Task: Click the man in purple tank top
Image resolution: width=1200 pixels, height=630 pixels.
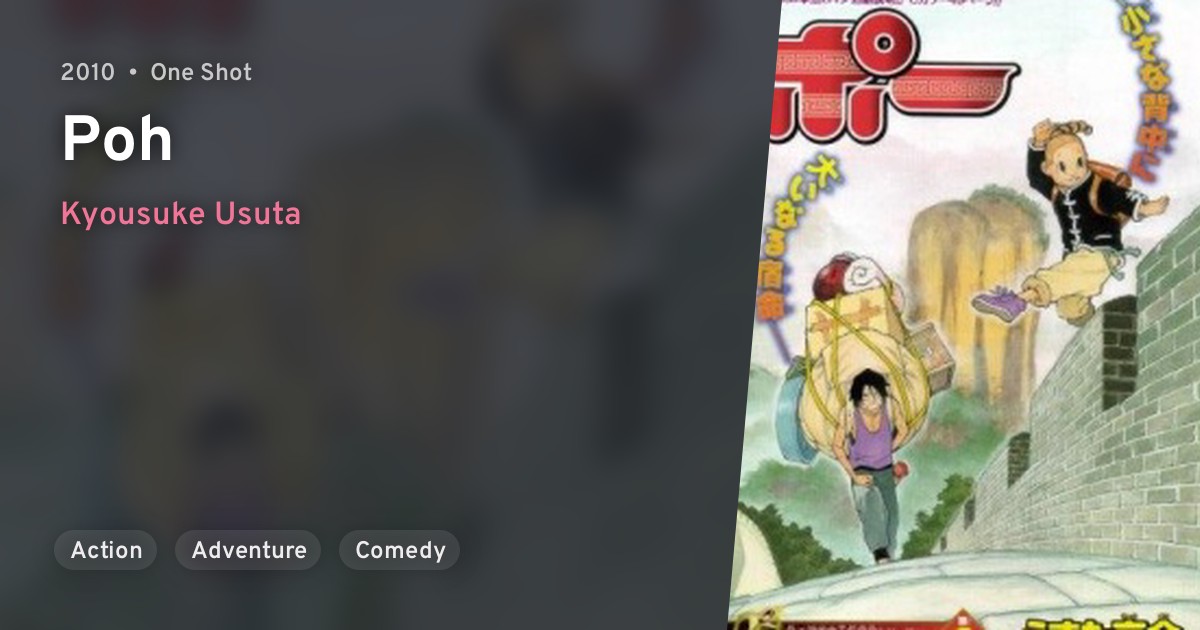Action: [x=868, y=460]
